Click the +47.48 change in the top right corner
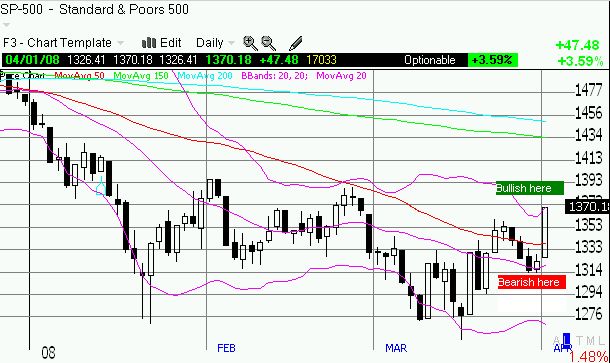 click(x=577, y=45)
